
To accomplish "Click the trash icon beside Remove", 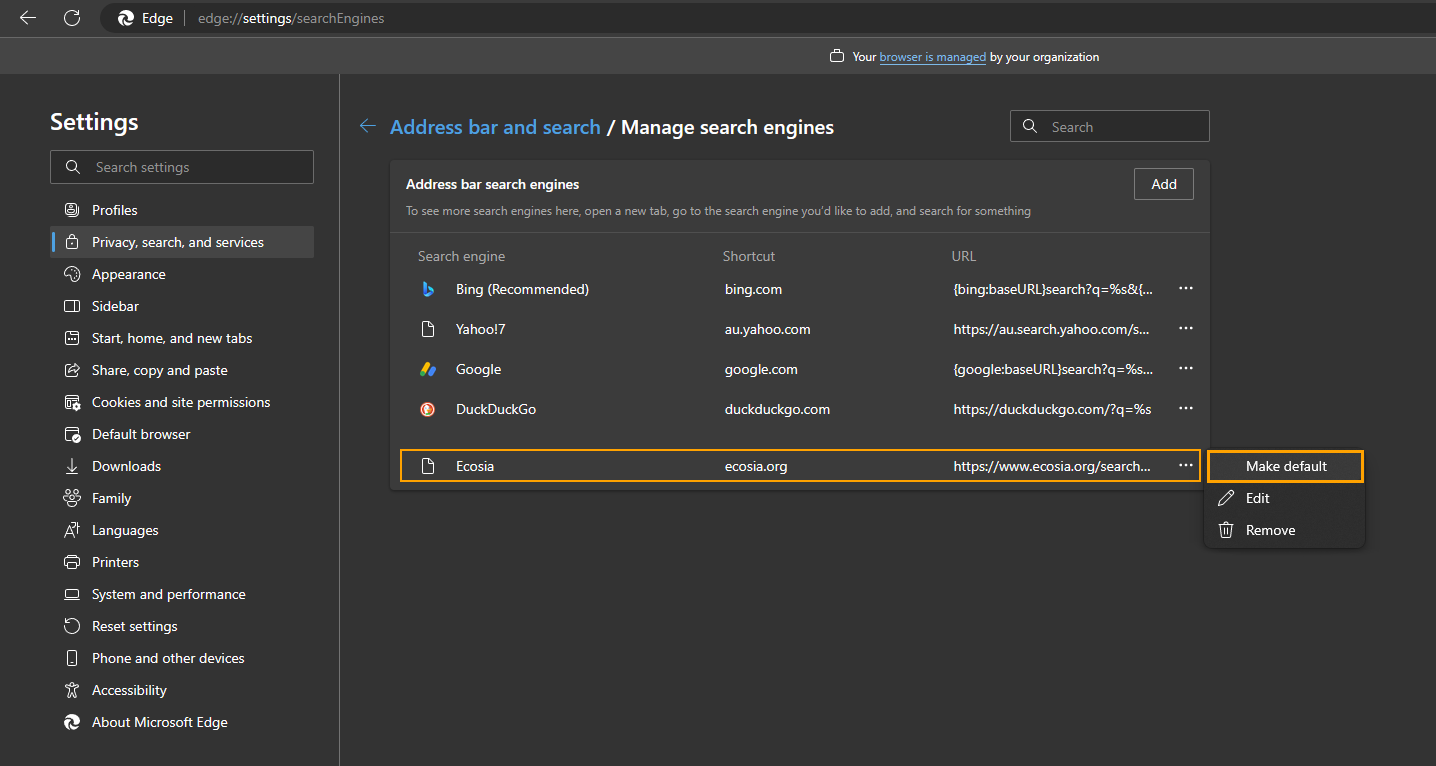I will click(x=1226, y=530).
